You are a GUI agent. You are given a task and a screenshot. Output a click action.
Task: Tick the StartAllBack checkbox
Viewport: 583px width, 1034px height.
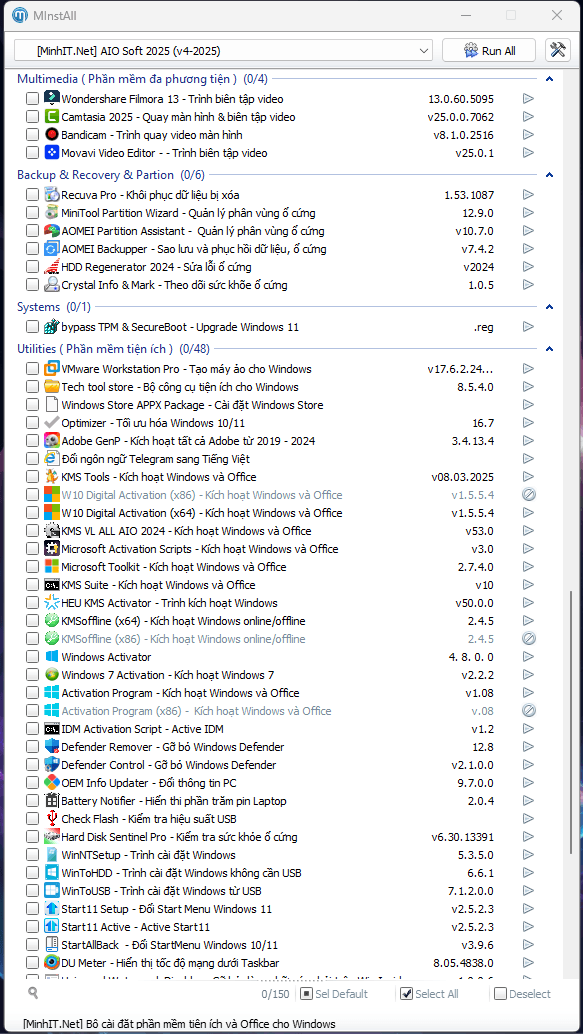coord(32,945)
